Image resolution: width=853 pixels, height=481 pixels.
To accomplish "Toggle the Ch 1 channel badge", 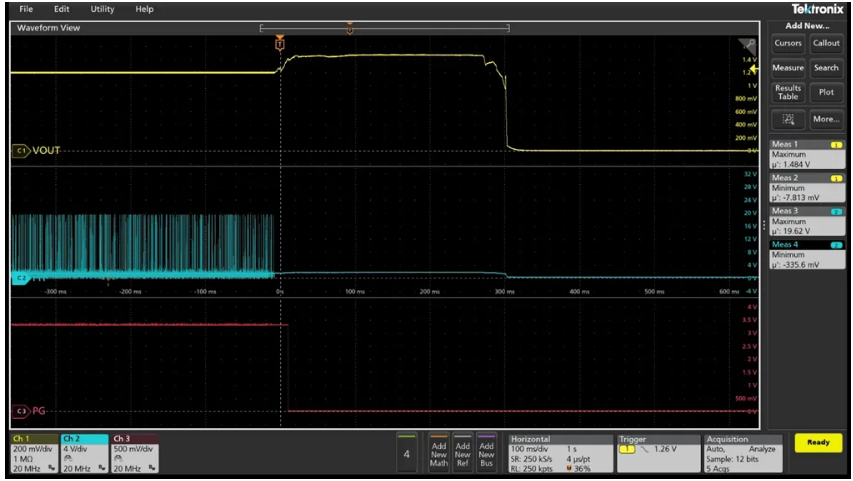I will pyautogui.click(x=33, y=453).
